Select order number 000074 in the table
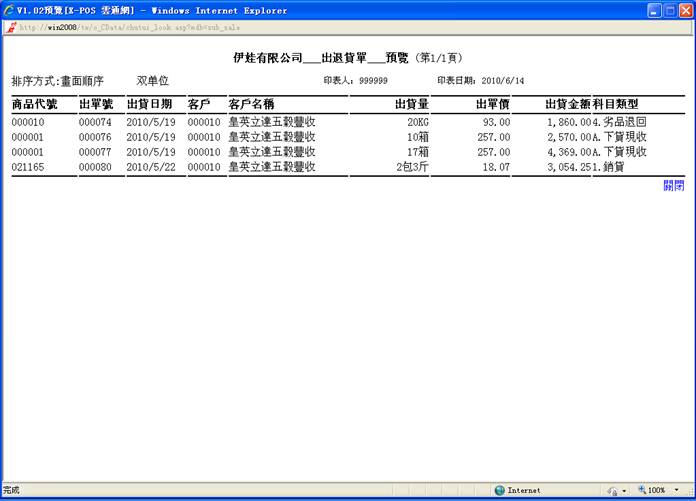Viewport: 696px width, 501px height. pyautogui.click(x=95, y=122)
